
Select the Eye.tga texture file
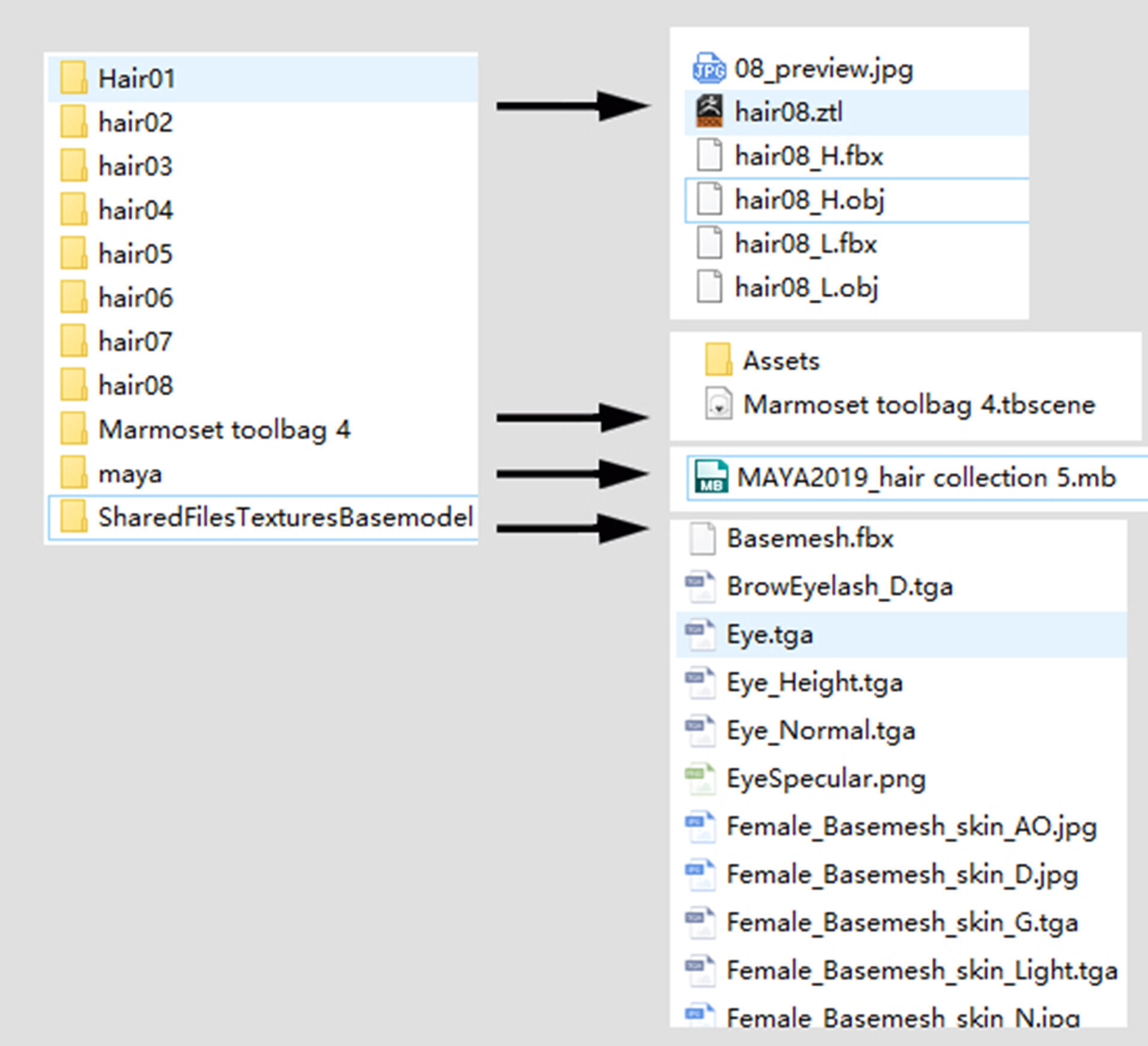tap(770, 635)
